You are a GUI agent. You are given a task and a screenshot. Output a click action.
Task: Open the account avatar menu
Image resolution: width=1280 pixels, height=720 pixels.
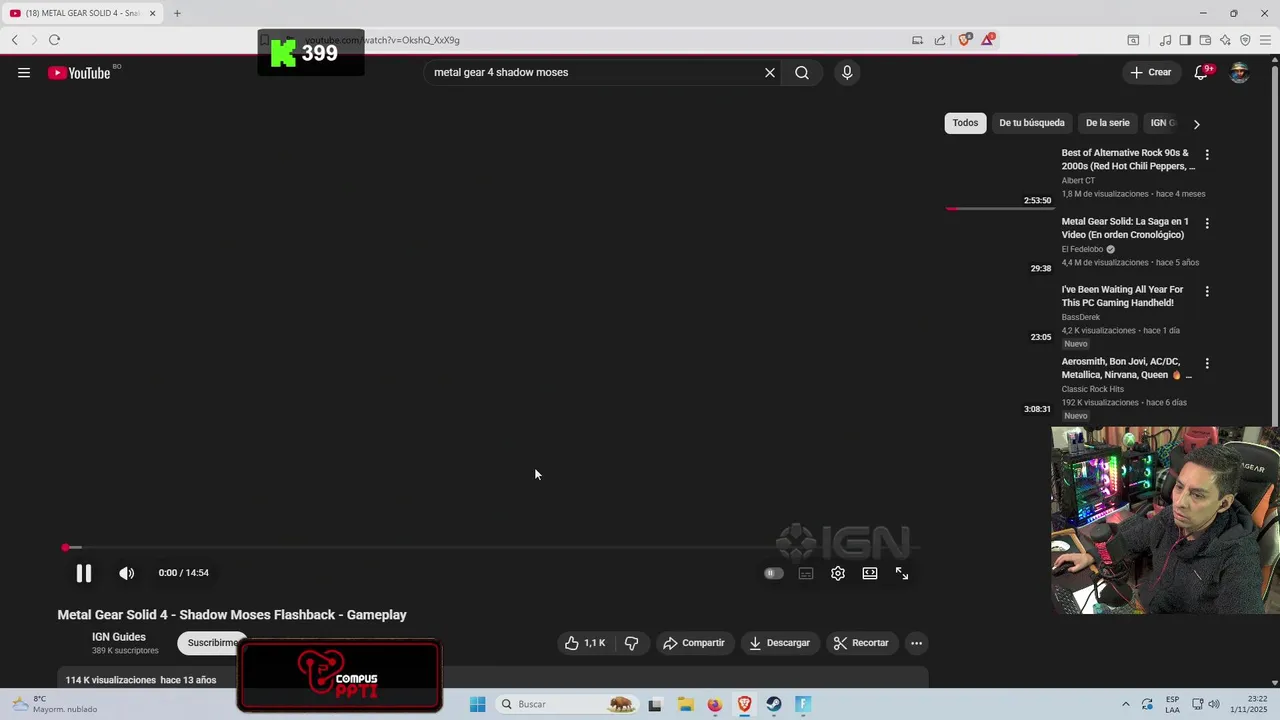point(1240,72)
